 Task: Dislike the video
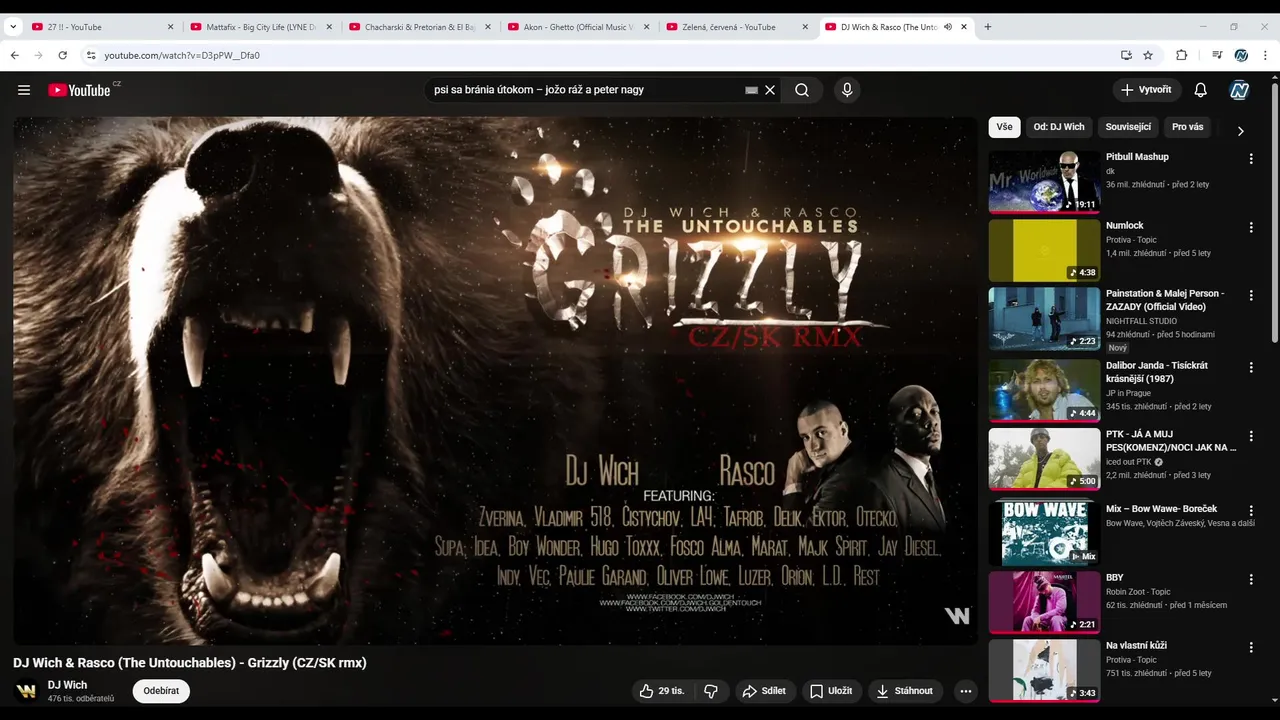(711, 691)
